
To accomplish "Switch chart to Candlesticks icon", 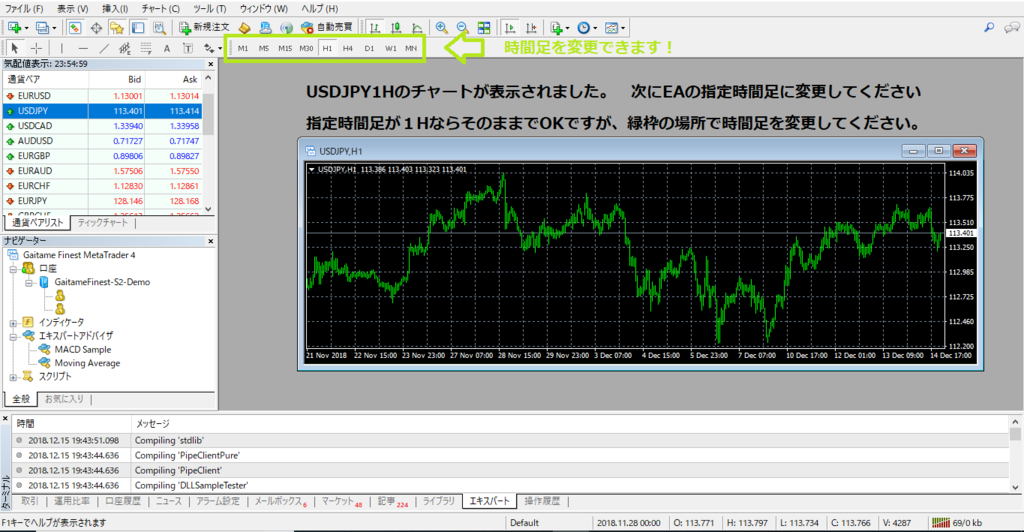I will (x=396, y=27).
